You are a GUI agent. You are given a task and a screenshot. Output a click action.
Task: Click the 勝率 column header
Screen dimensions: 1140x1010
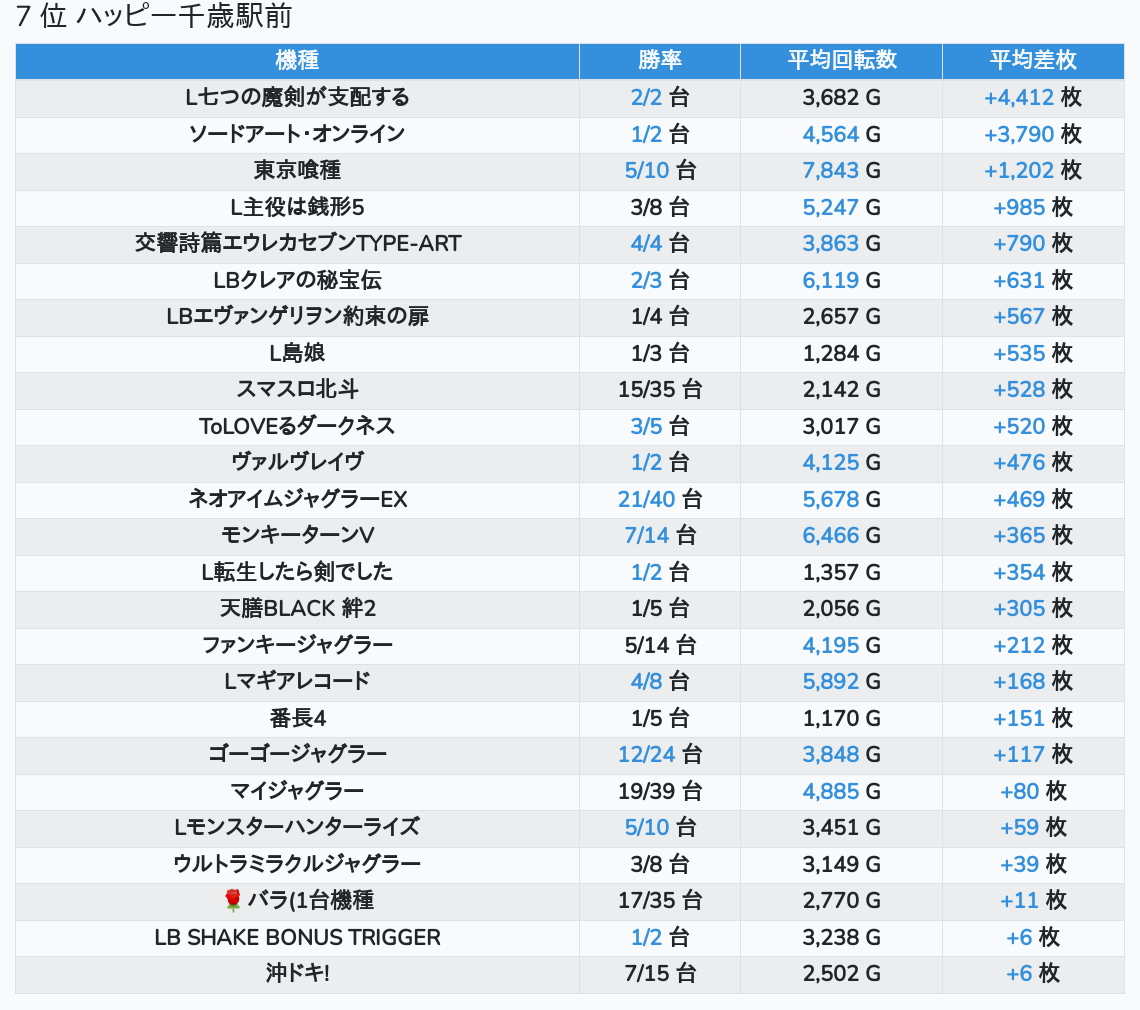659,60
